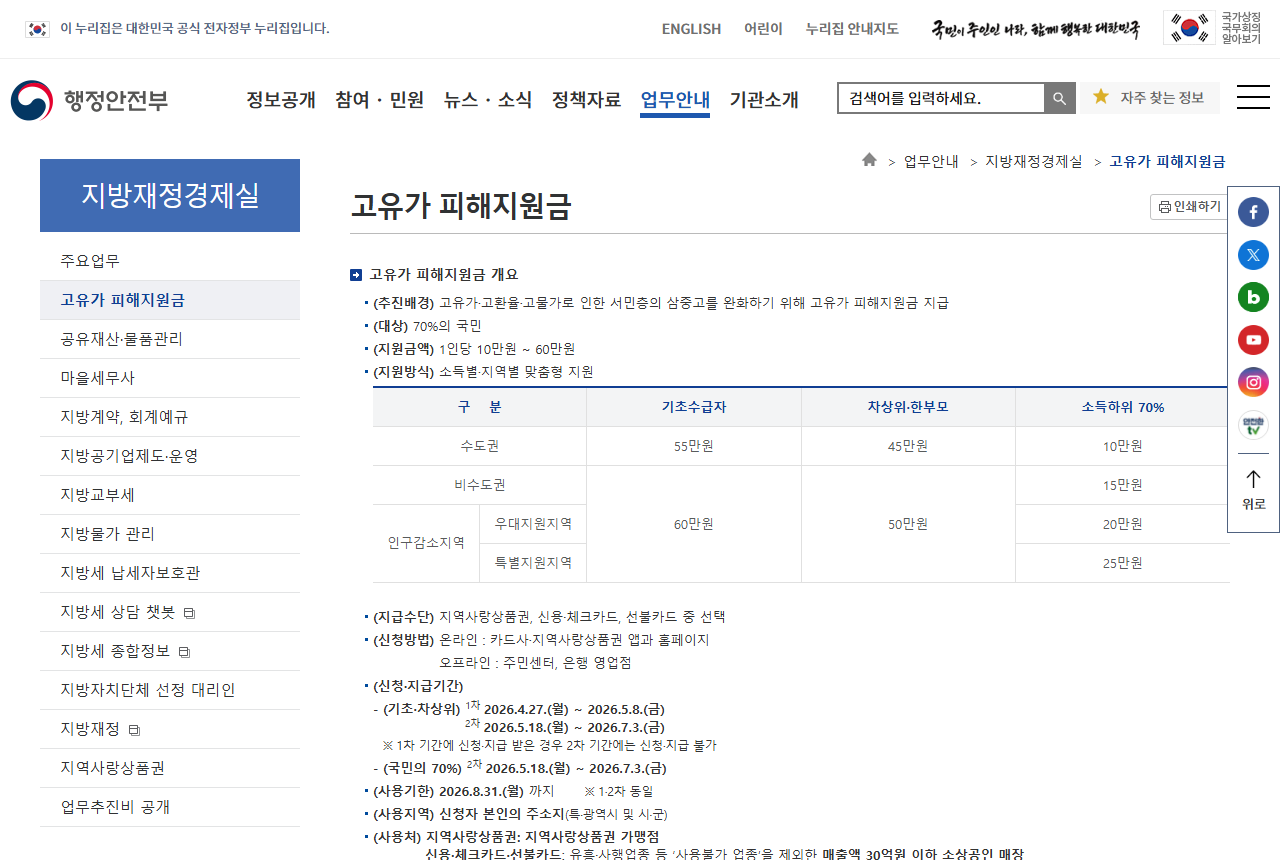The image size is (1280, 860).
Task: Open 자주 찾는 정보 star button
Action: [1150, 98]
